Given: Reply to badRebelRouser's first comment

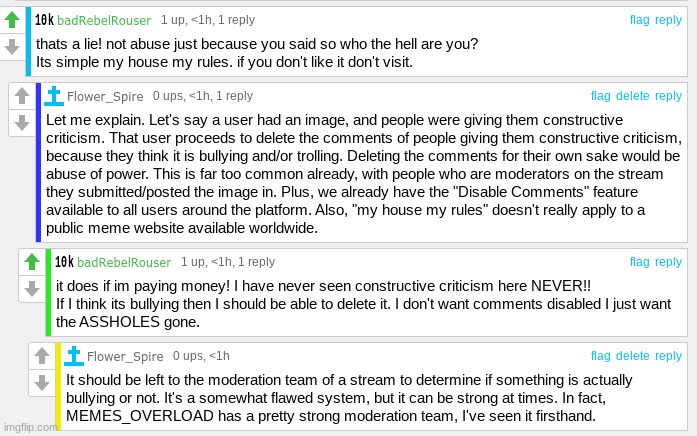Looking at the screenshot, I should click(x=668, y=20).
